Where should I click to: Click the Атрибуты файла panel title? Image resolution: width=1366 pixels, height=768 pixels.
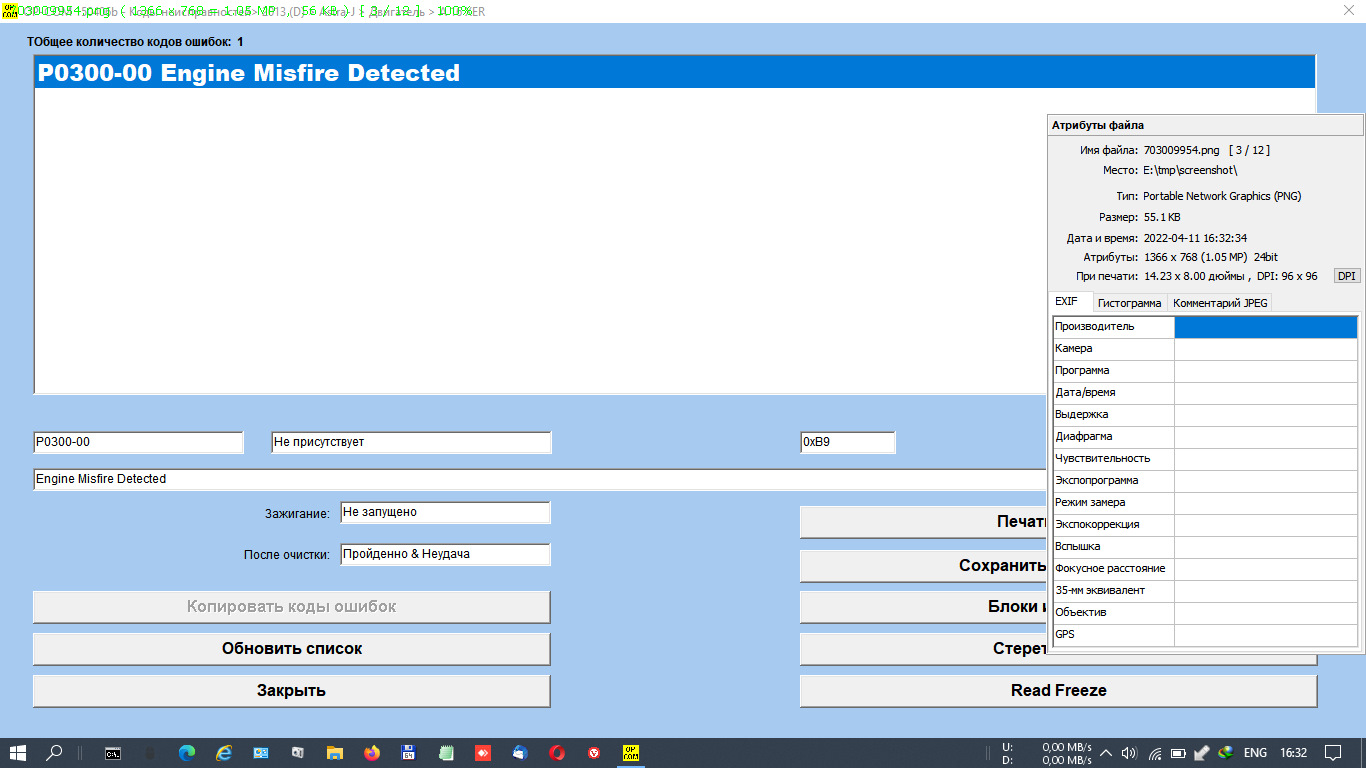pyautogui.click(x=1098, y=126)
